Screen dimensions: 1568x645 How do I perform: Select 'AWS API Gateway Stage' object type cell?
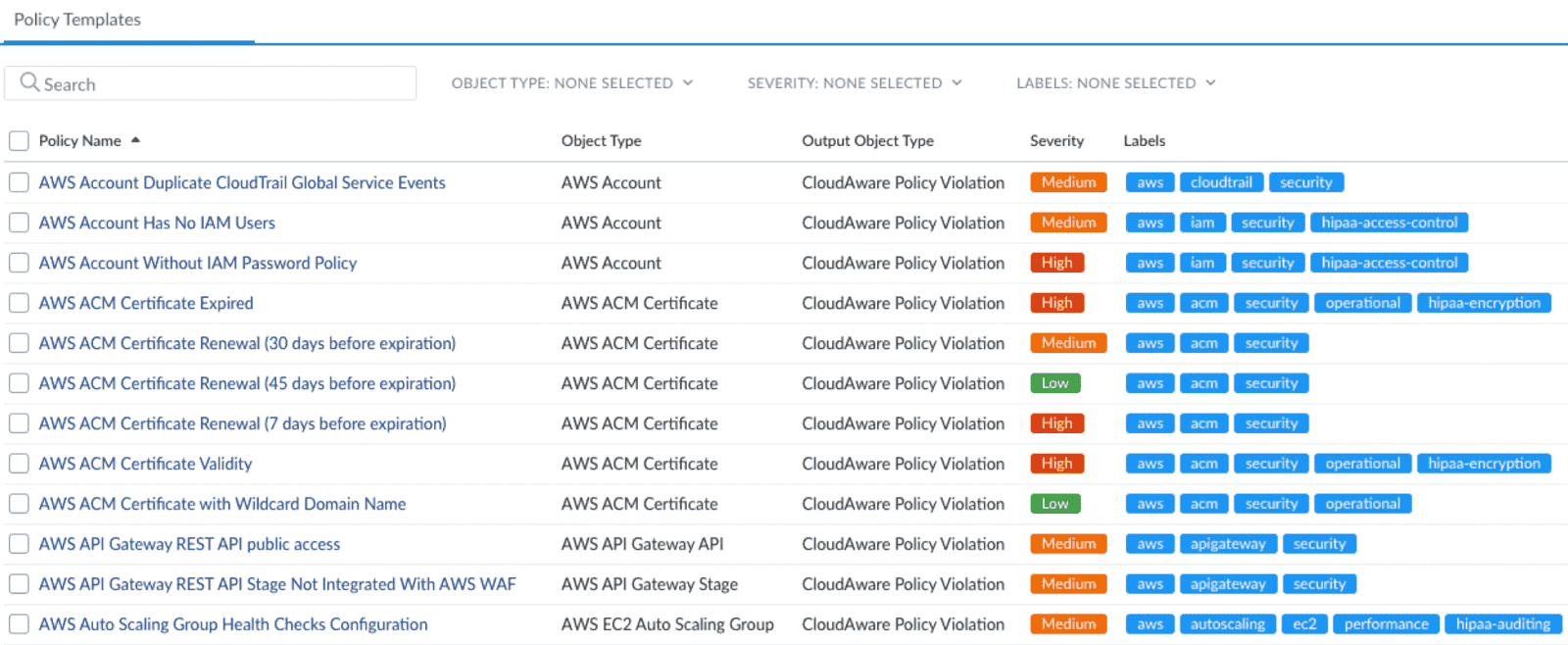point(649,584)
